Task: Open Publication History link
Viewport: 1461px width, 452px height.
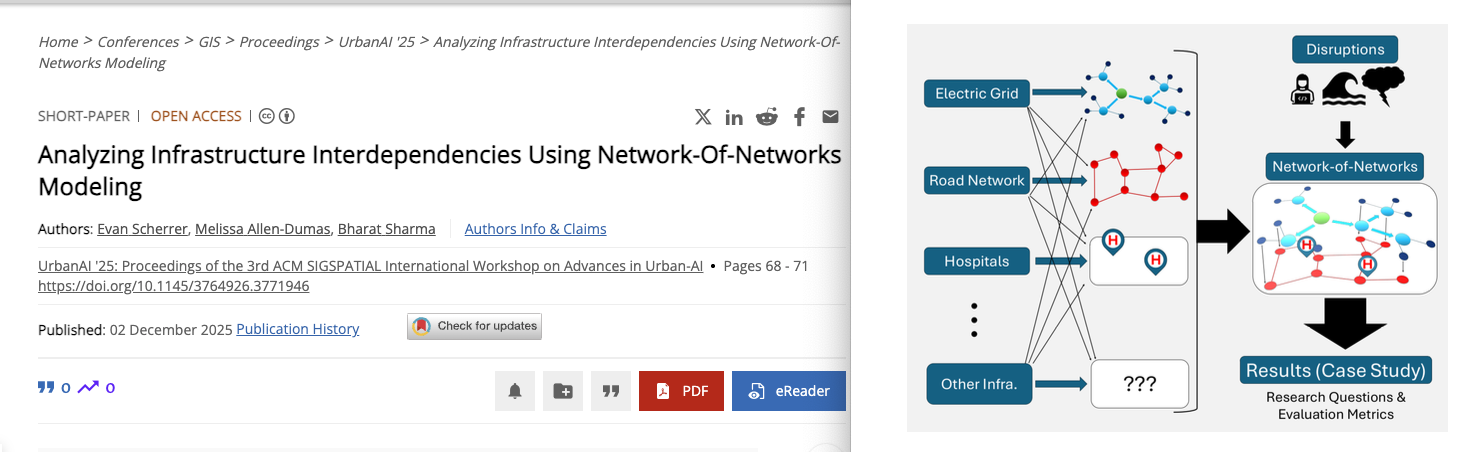Action: tap(297, 329)
